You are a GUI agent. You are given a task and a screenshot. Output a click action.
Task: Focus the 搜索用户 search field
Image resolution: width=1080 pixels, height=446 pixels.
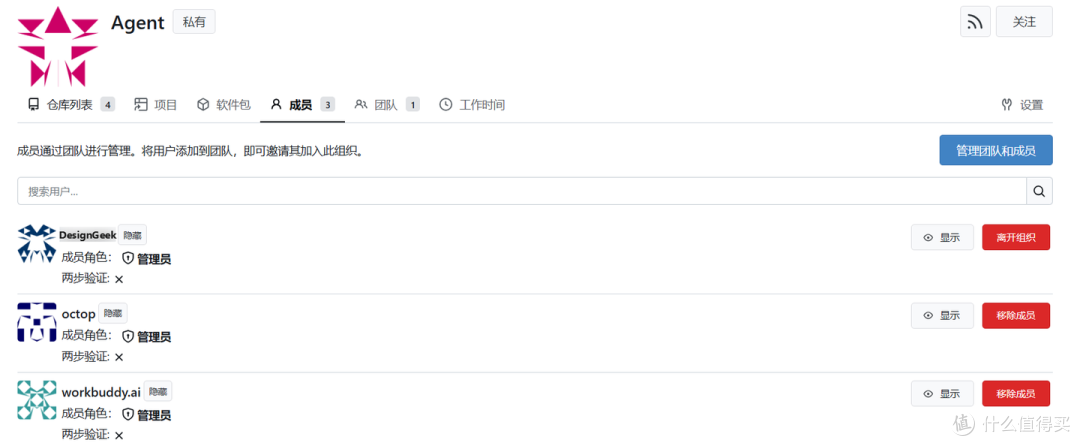(x=521, y=191)
